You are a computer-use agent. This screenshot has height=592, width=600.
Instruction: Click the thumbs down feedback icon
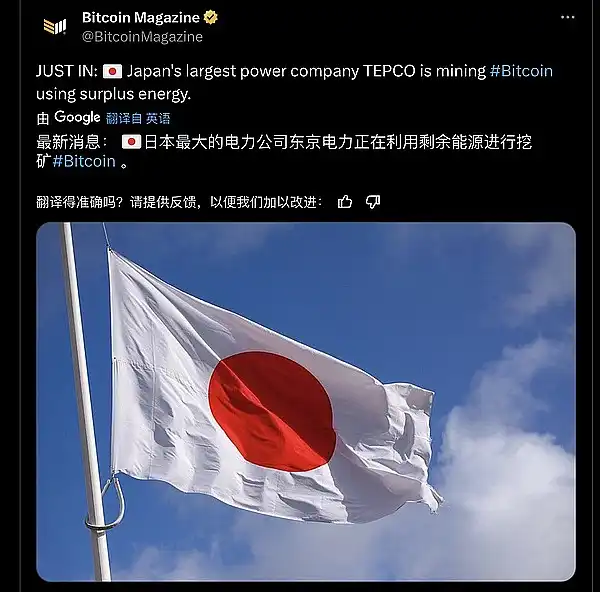(x=373, y=201)
